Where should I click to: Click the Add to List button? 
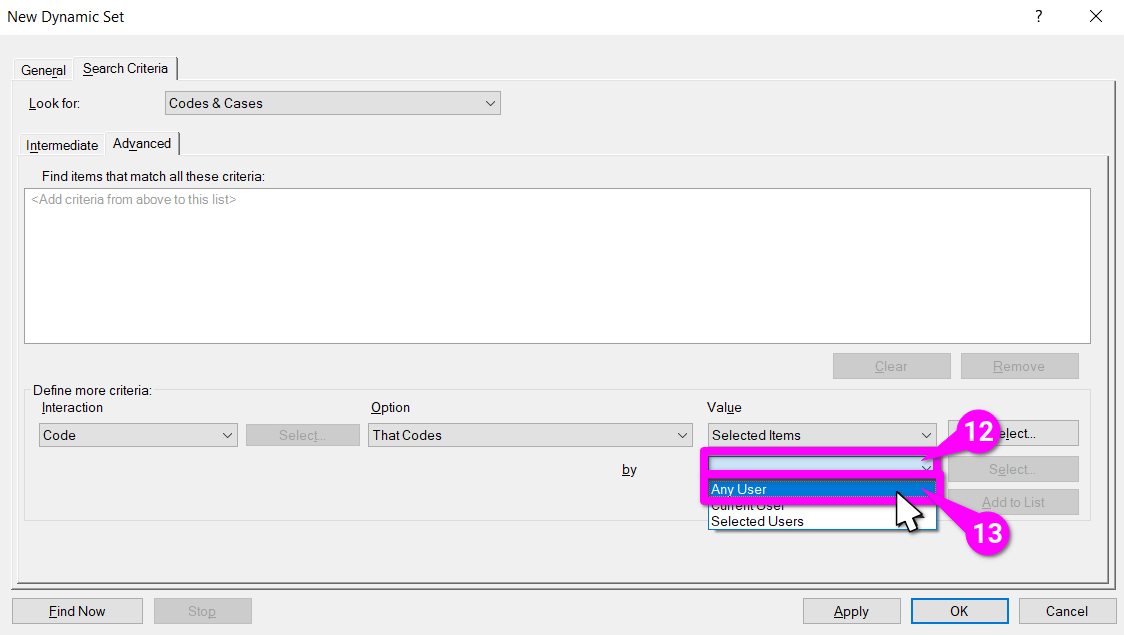tap(1013, 502)
